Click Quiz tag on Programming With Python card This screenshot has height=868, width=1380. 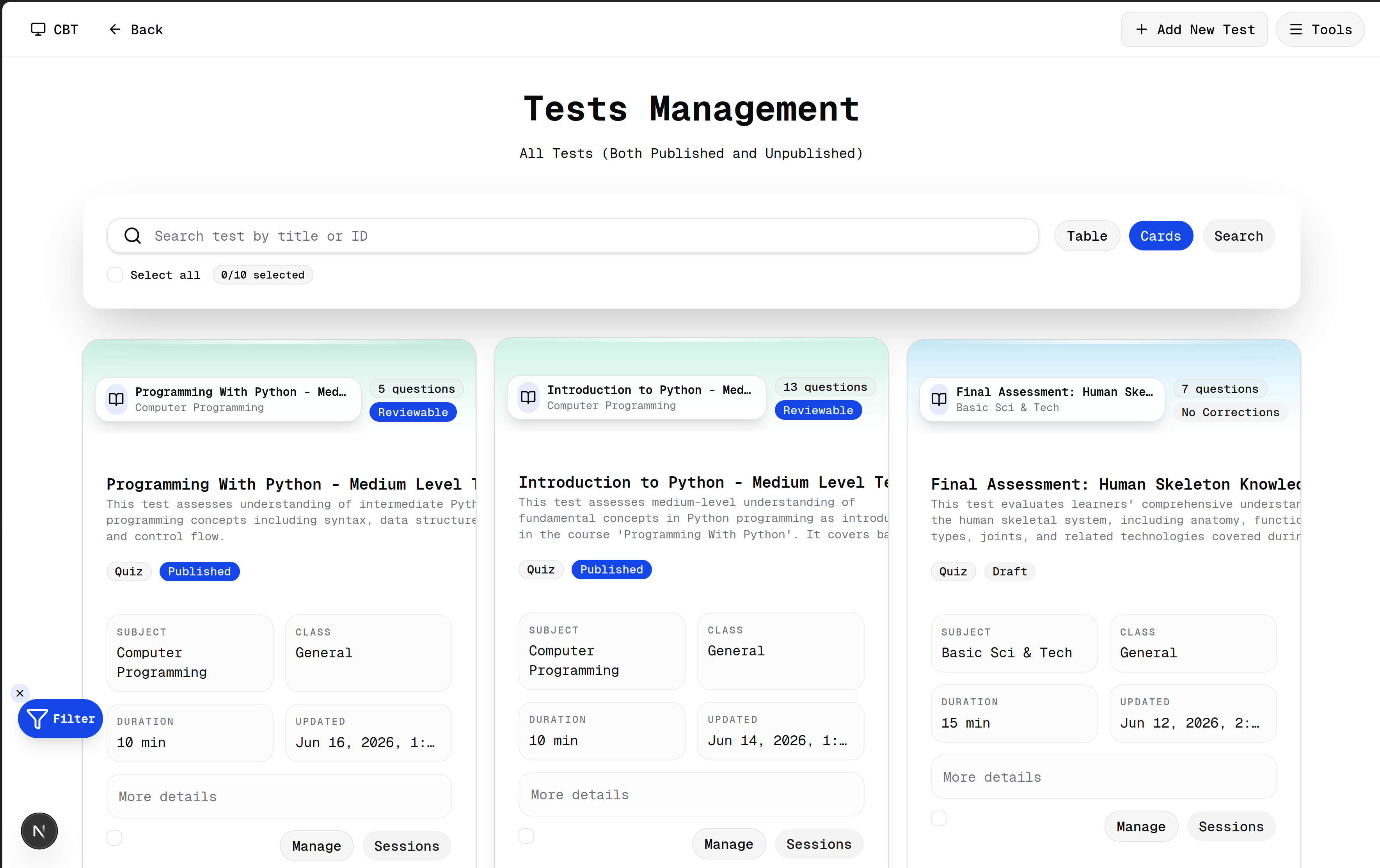tap(128, 571)
